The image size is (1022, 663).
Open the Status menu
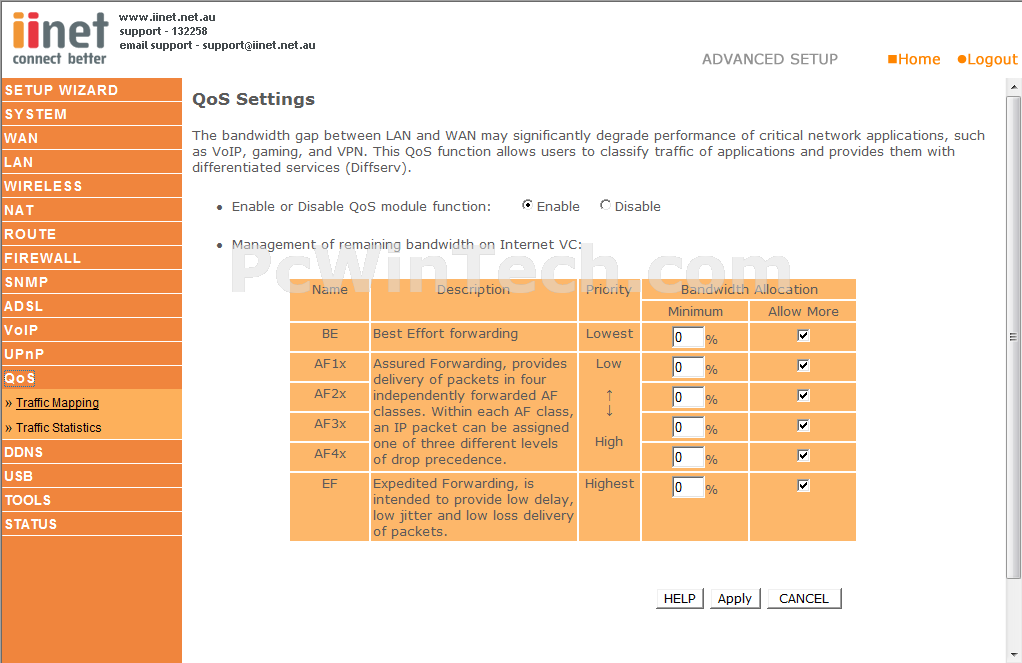(x=91, y=525)
